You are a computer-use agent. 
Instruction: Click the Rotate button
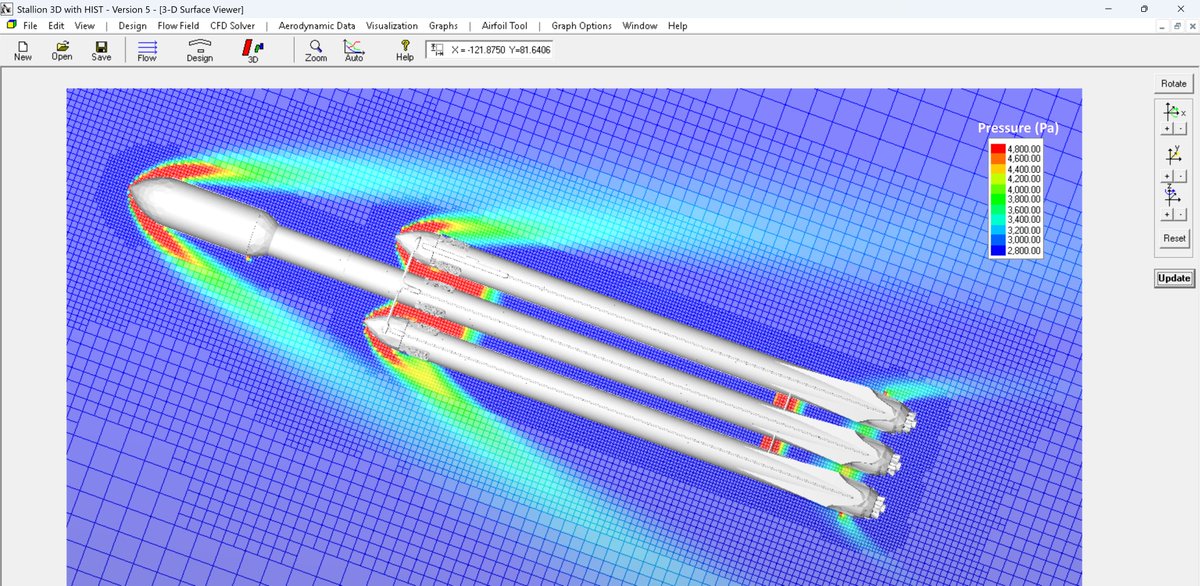[1173, 83]
